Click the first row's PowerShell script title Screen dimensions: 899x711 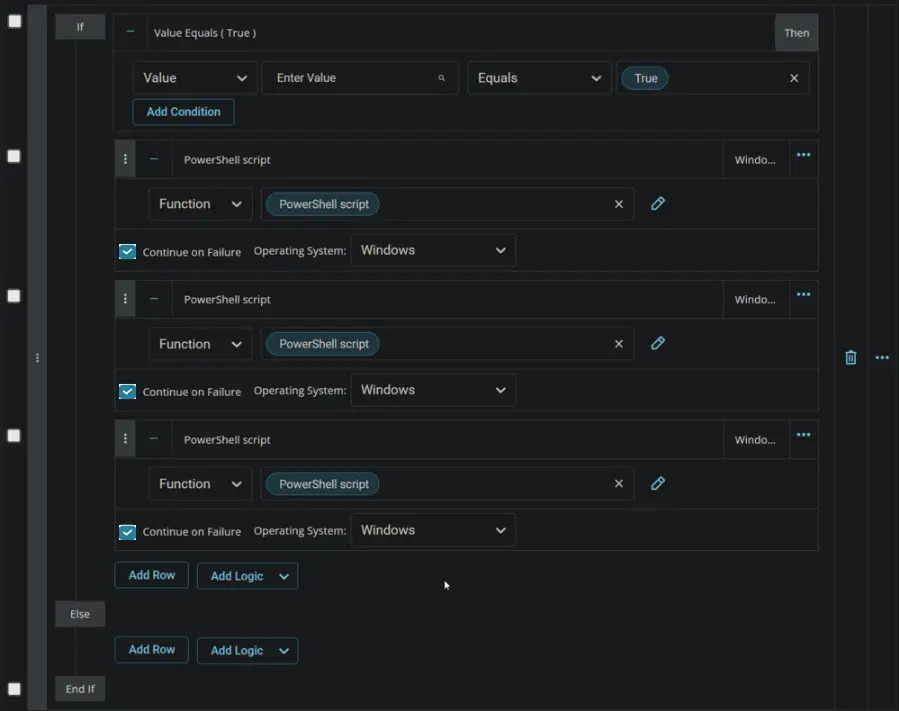pyautogui.click(x=227, y=160)
